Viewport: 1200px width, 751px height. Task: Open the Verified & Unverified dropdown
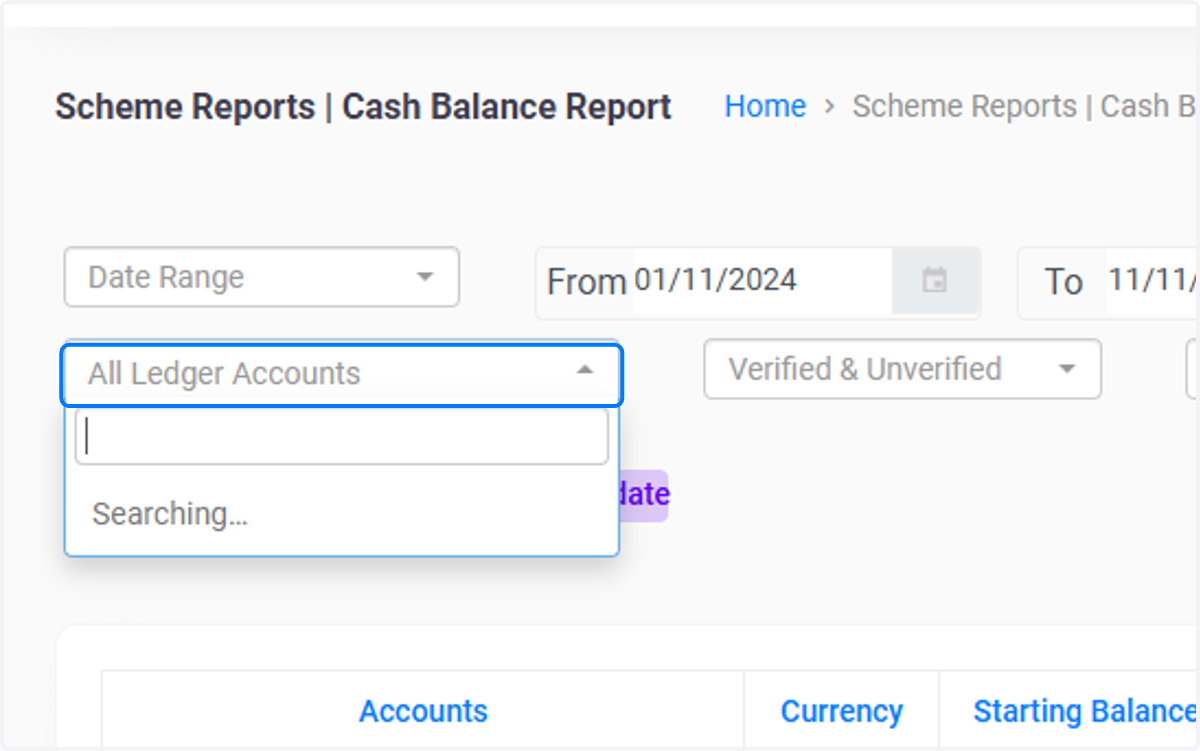(902, 369)
